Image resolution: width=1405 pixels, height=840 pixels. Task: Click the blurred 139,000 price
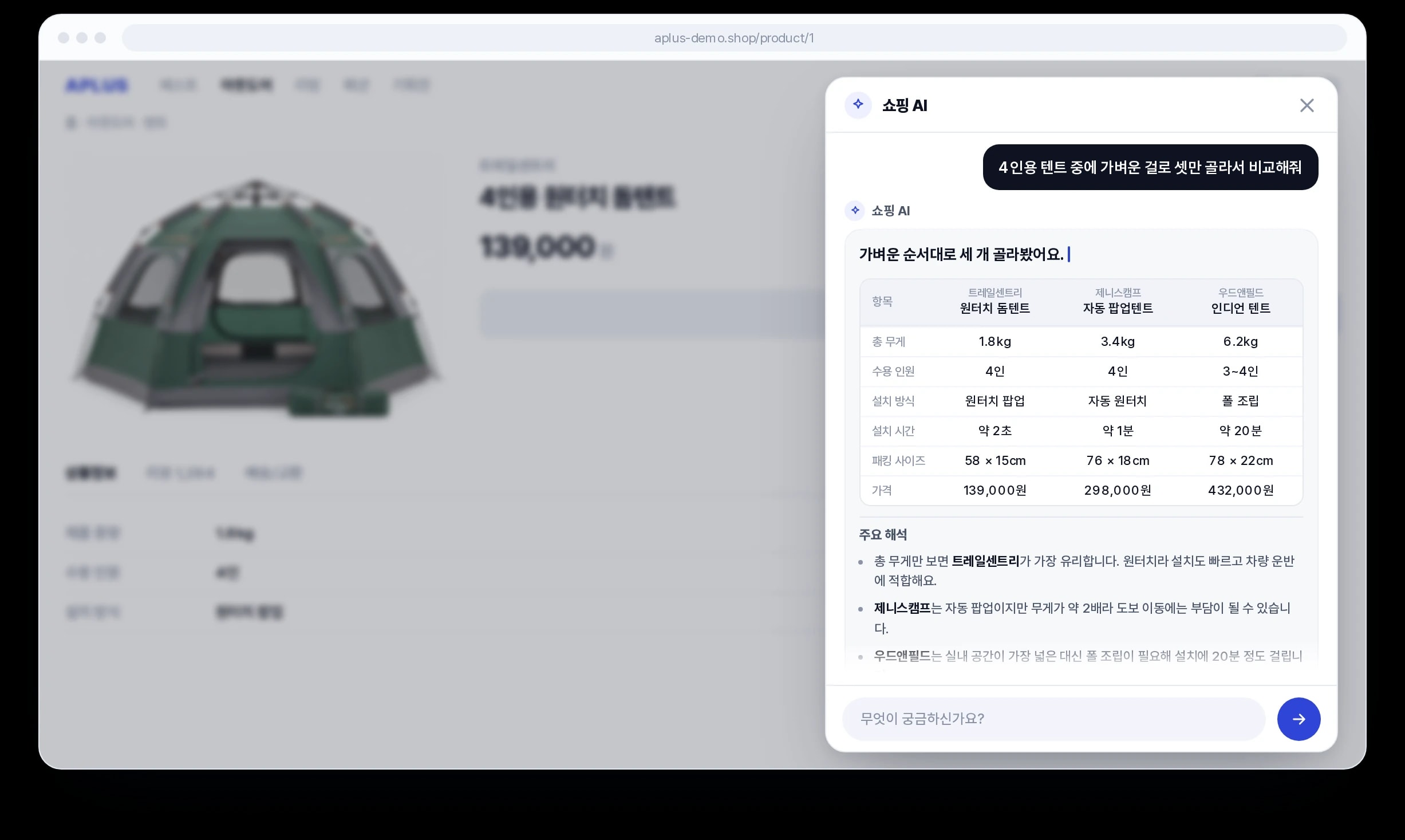(x=538, y=247)
